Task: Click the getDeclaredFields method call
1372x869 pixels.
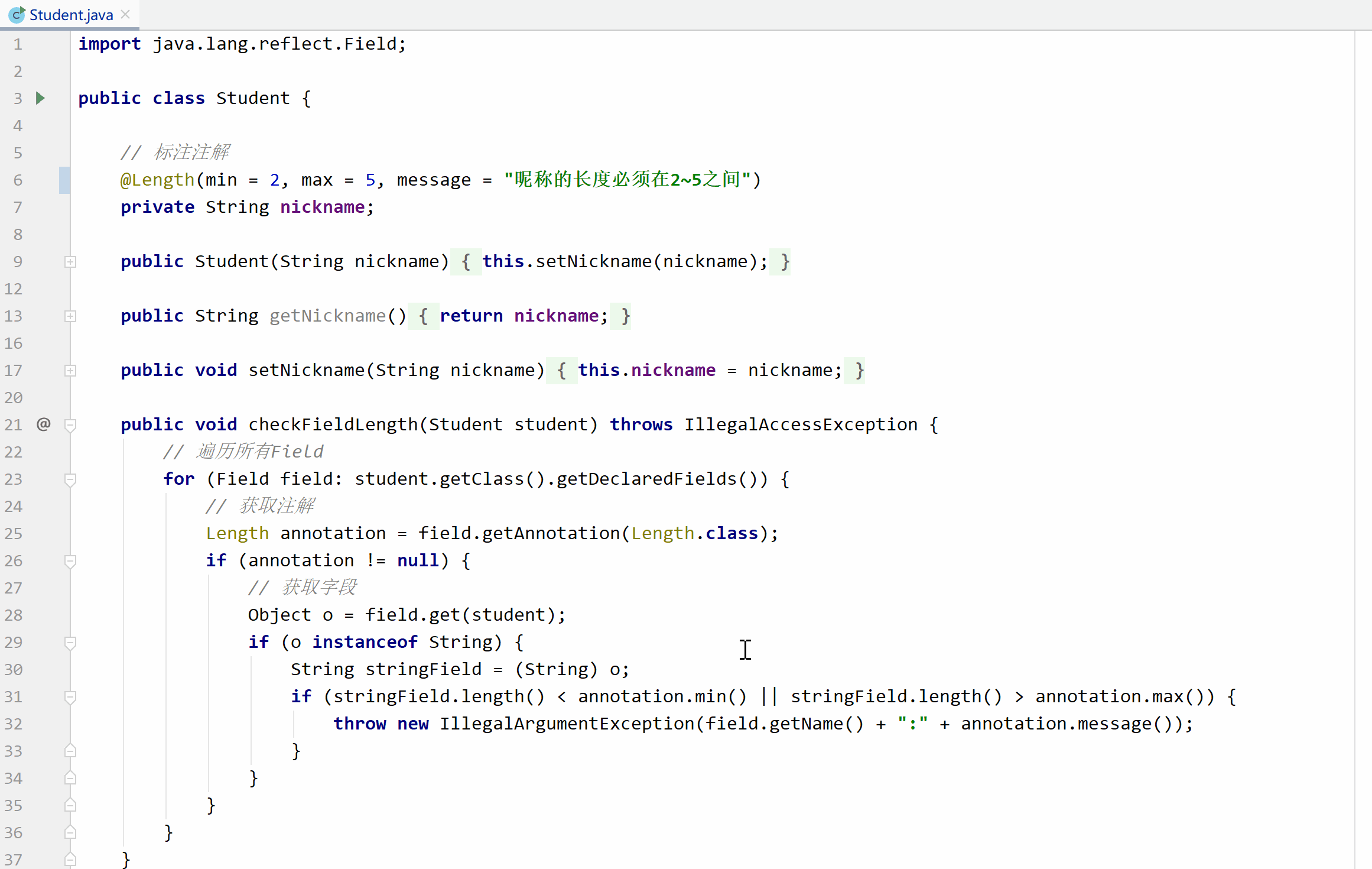Action: 646,479
